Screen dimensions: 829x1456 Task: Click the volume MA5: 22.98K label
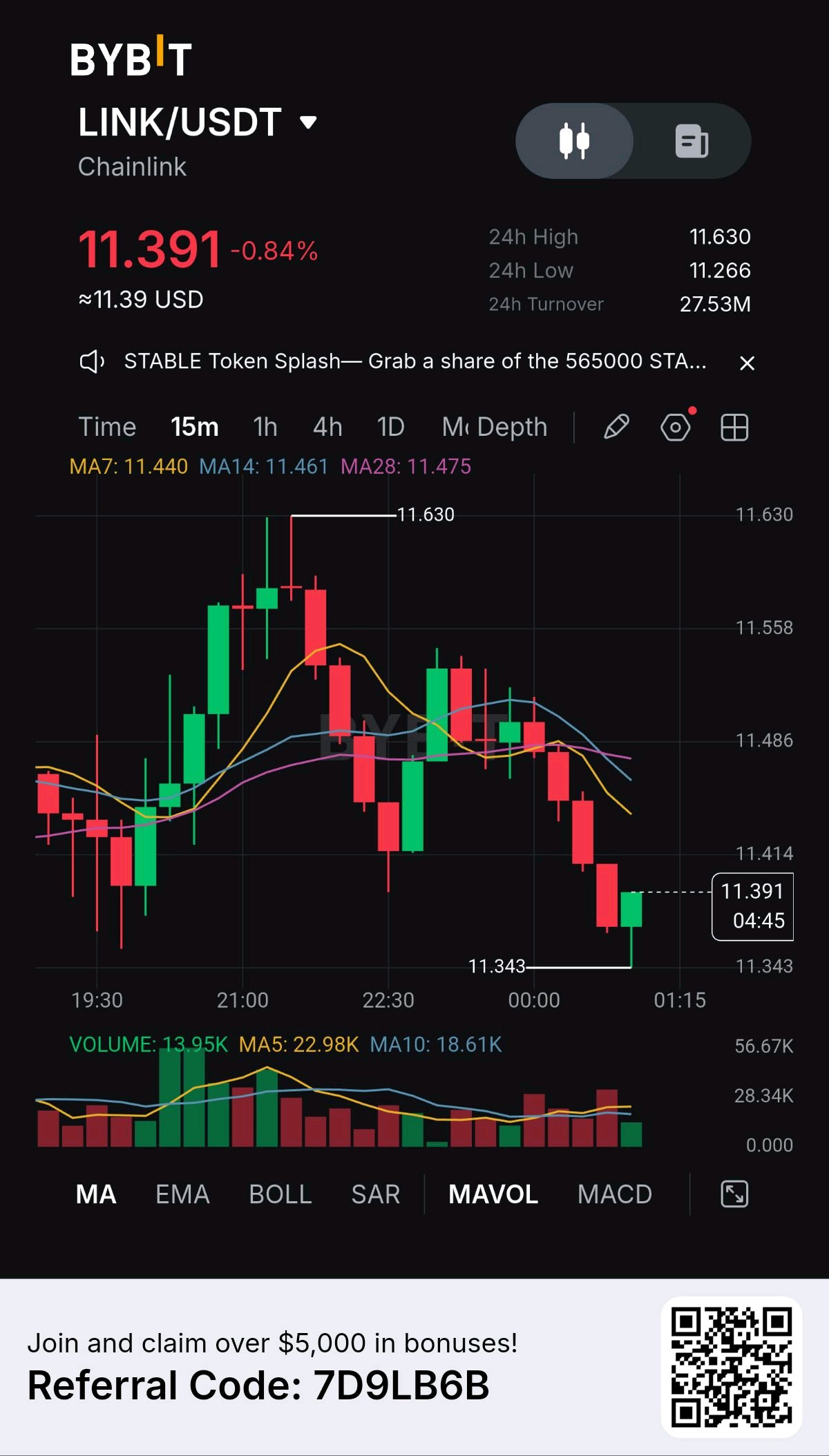coord(298,1044)
